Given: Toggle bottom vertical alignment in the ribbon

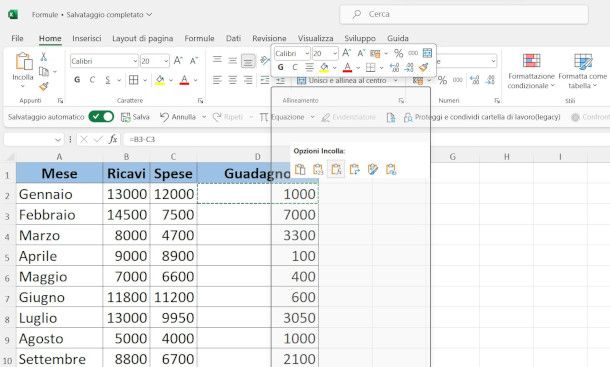Looking at the screenshot, I should 248,61.
